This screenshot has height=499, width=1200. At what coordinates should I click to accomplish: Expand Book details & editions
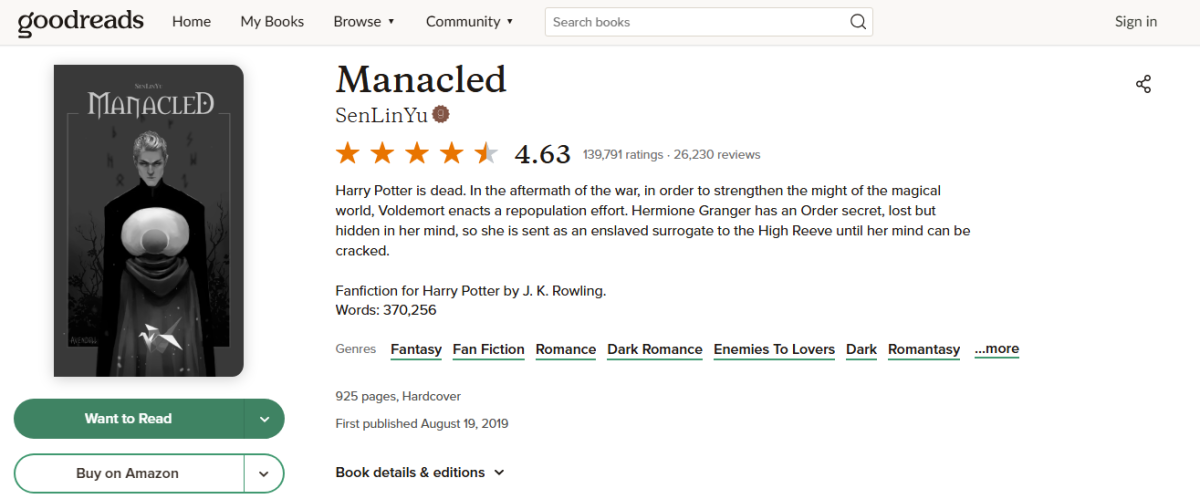coord(420,472)
